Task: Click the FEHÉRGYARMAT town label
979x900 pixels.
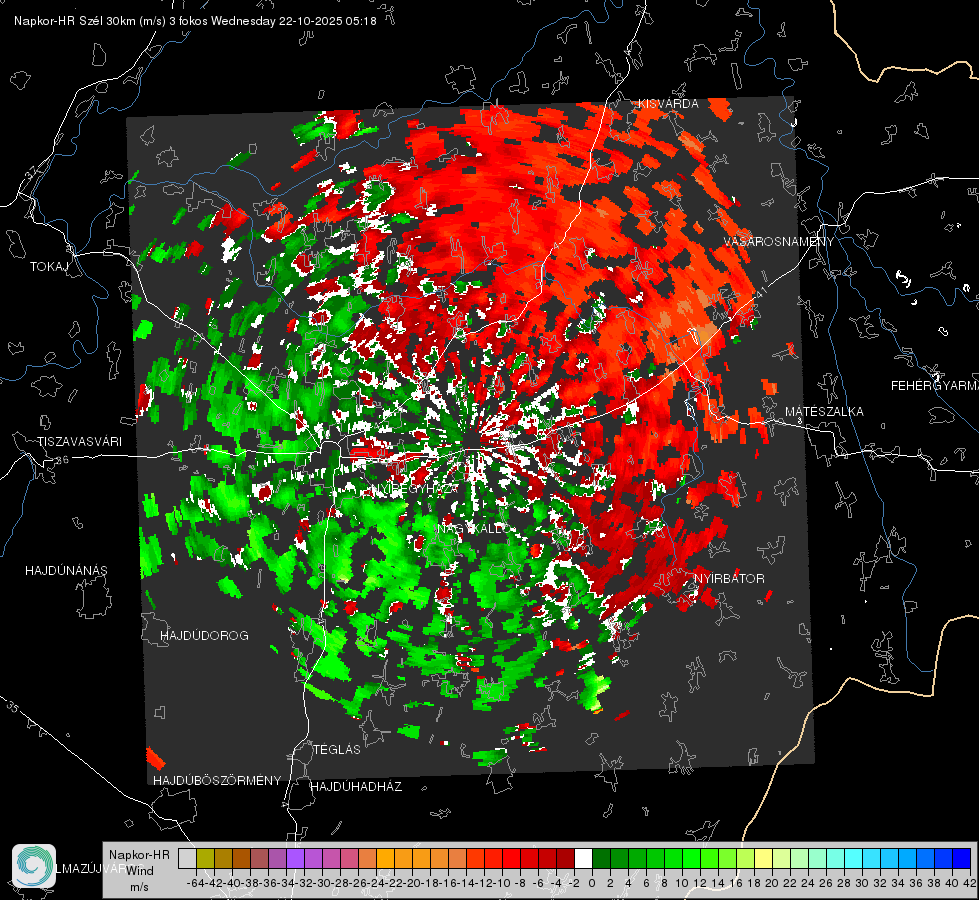Action: pyautogui.click(x=935, y=386)
